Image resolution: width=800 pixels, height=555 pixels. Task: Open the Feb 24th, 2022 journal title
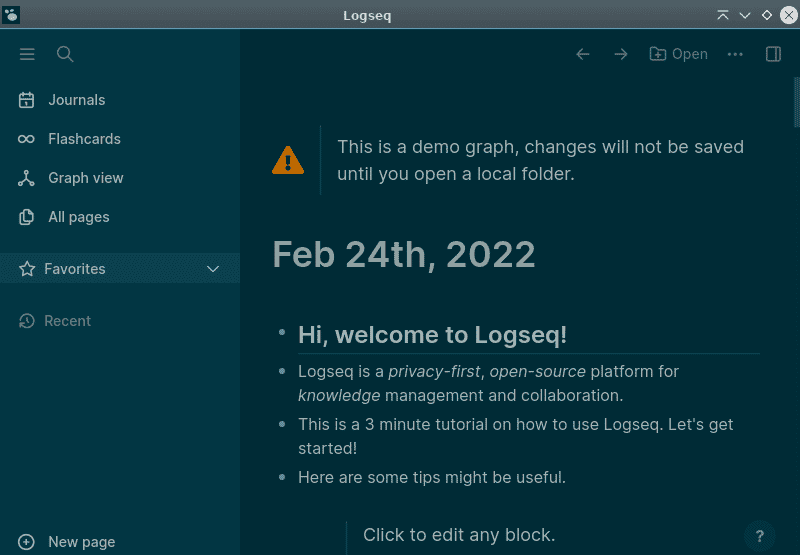[x=404, y=254]
